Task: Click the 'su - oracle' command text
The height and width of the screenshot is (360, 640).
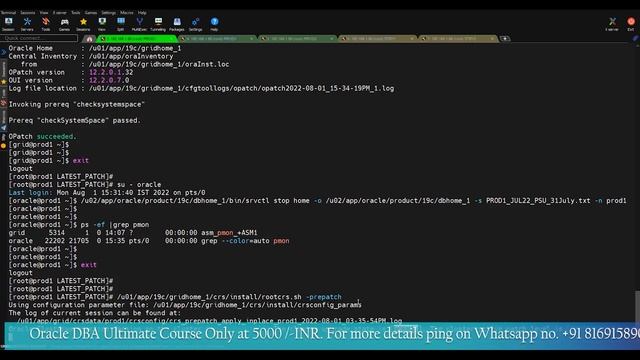Action: 139,184
